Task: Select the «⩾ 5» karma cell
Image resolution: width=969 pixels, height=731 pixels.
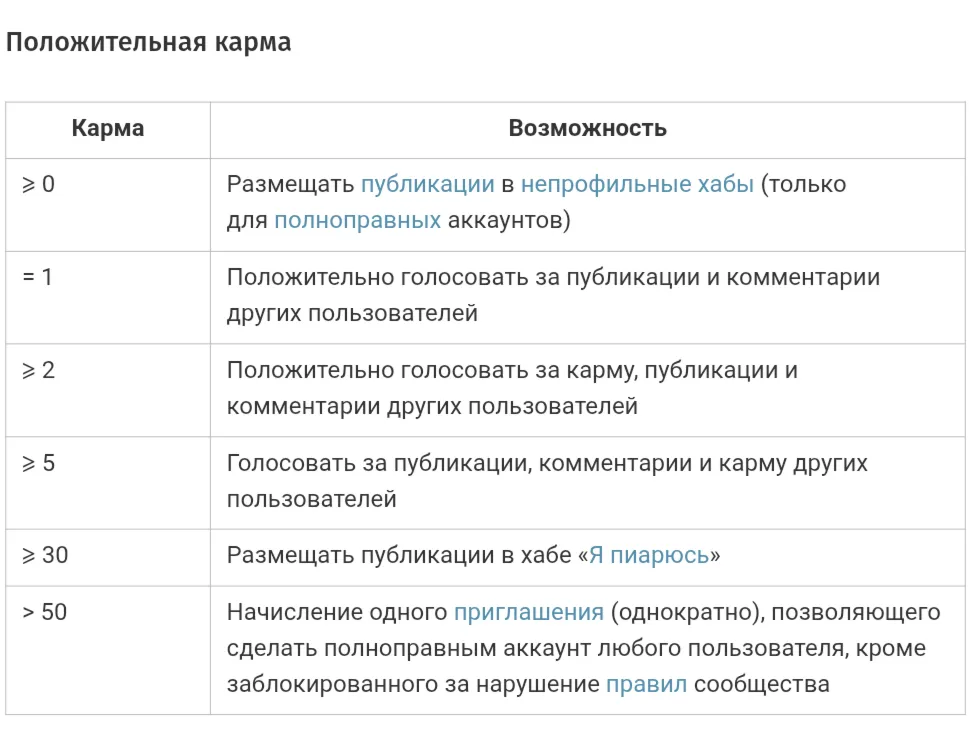Action: (39, 463)
